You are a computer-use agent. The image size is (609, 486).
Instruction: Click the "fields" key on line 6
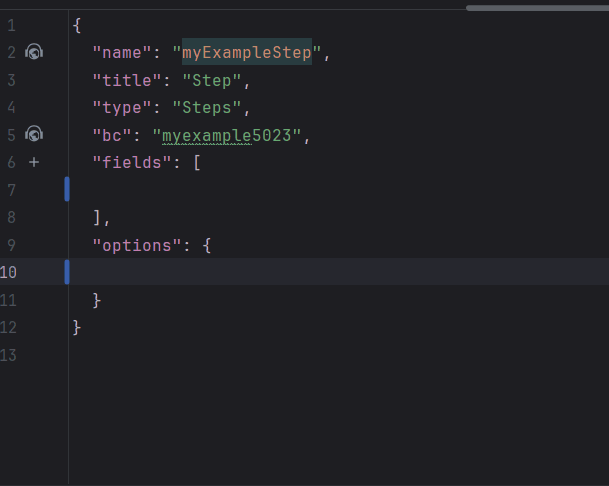coord(127,162)
